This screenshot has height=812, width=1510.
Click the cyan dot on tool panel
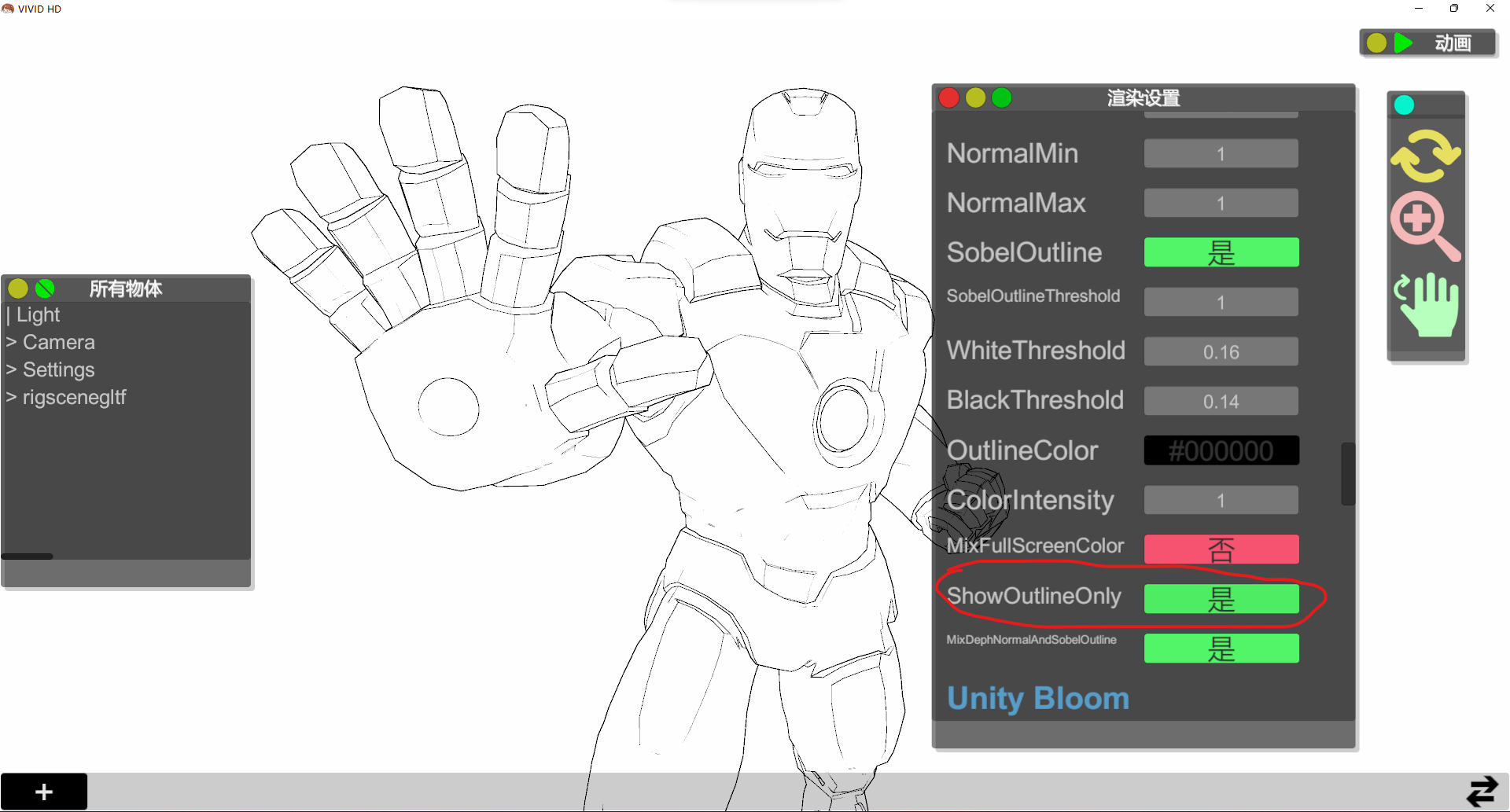tap(1404, 105)
